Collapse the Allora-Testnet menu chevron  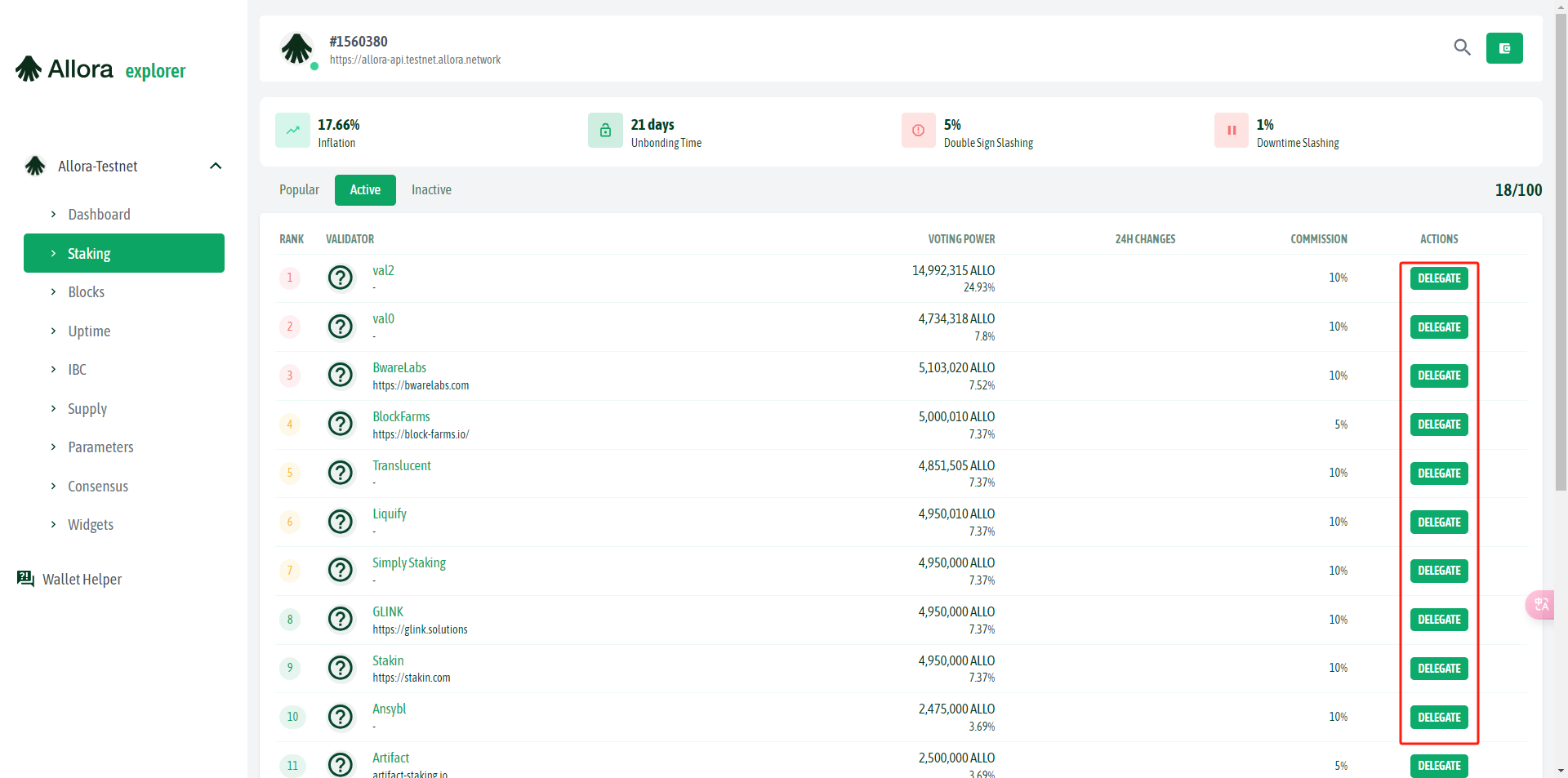point(216,166)
